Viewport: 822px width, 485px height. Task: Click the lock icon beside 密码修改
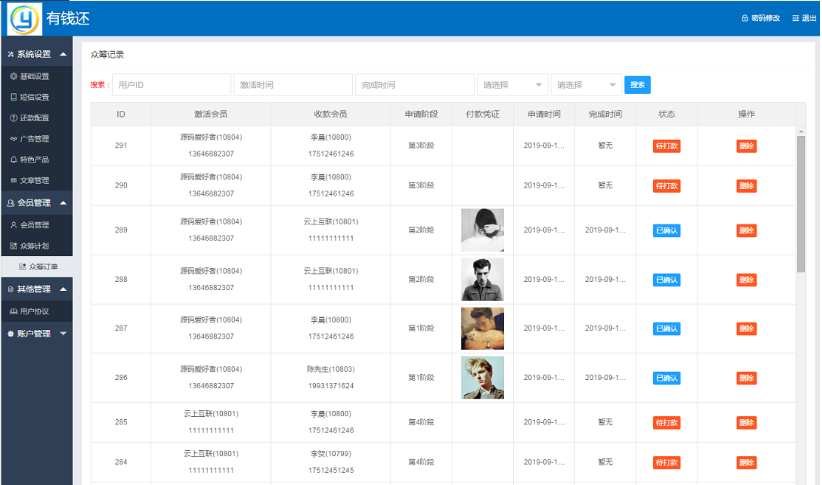744,18
